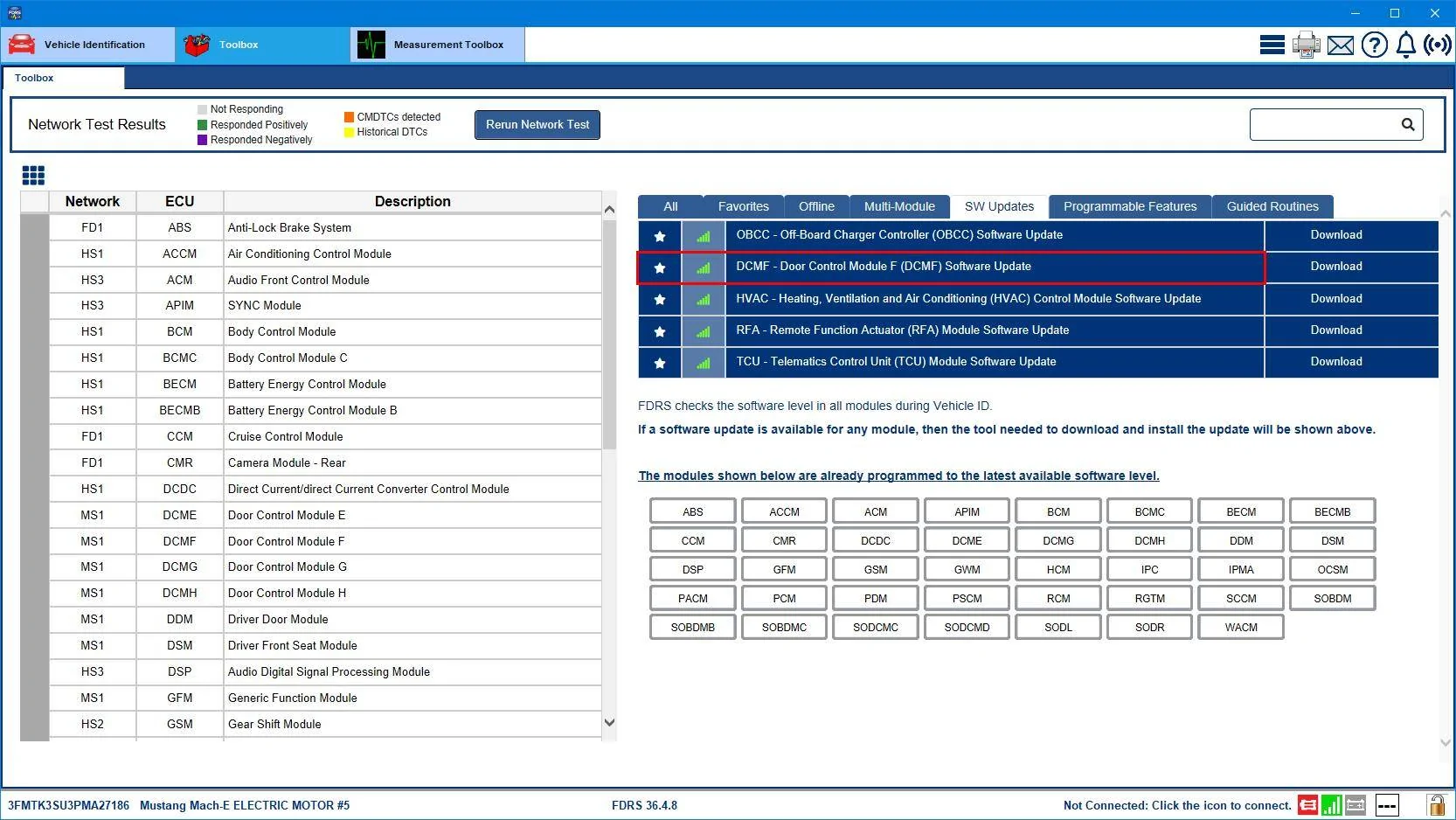Click the ABS module button
Screen dimensions: 1456x820
point(693,512)
